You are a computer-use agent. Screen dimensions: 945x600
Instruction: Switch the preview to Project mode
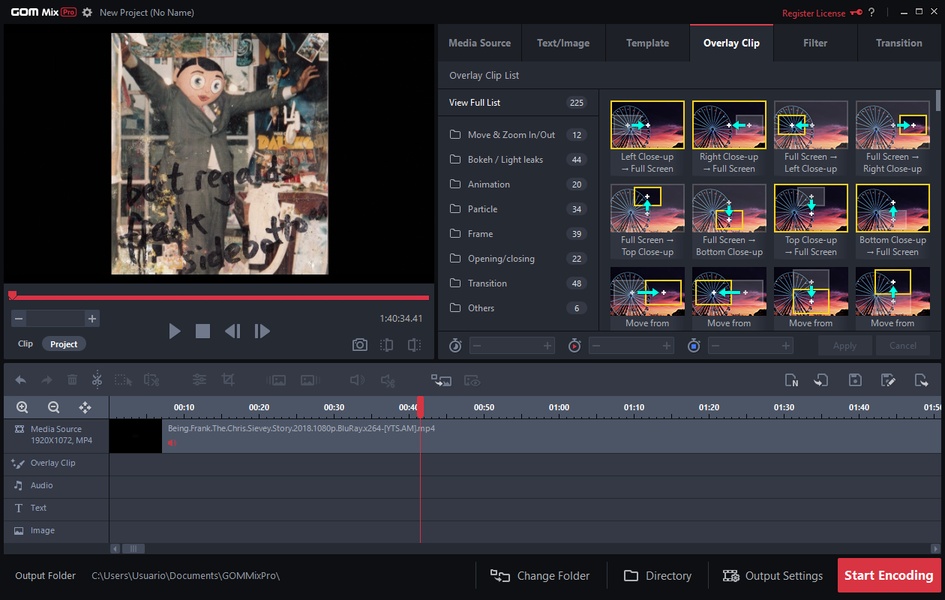(x=64, y=344)
